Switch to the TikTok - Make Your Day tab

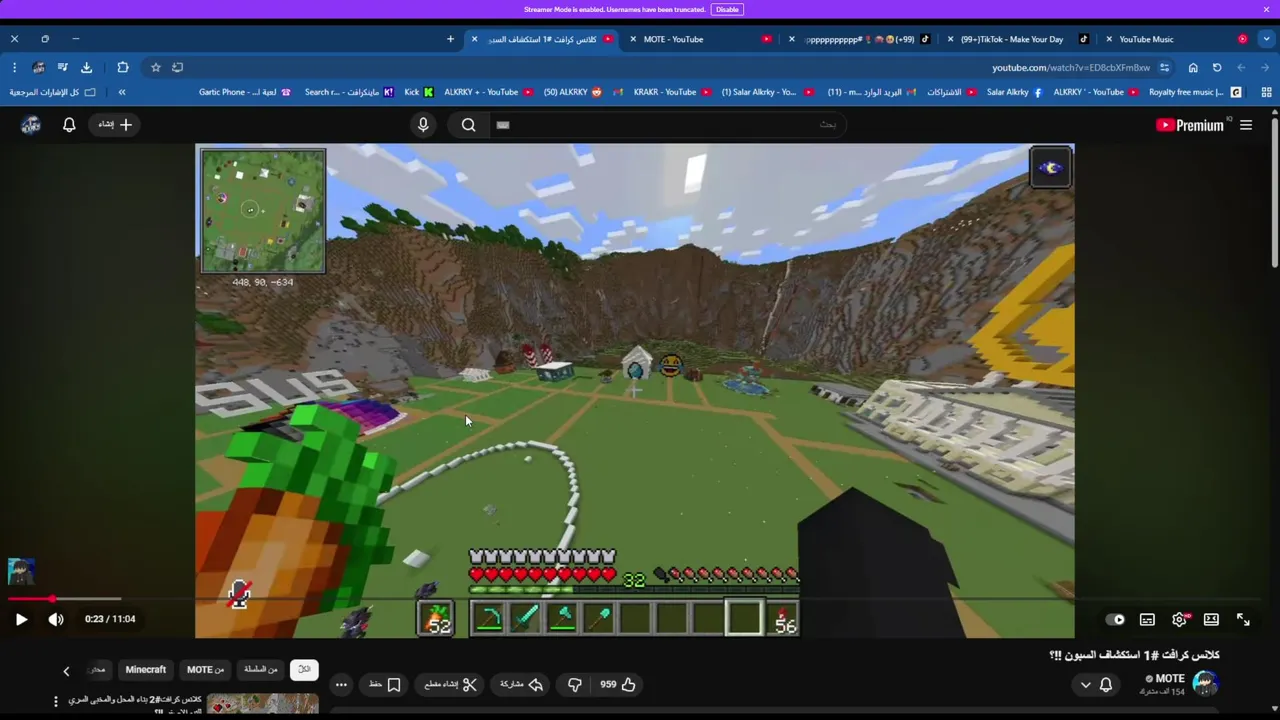pos(1017,39)
